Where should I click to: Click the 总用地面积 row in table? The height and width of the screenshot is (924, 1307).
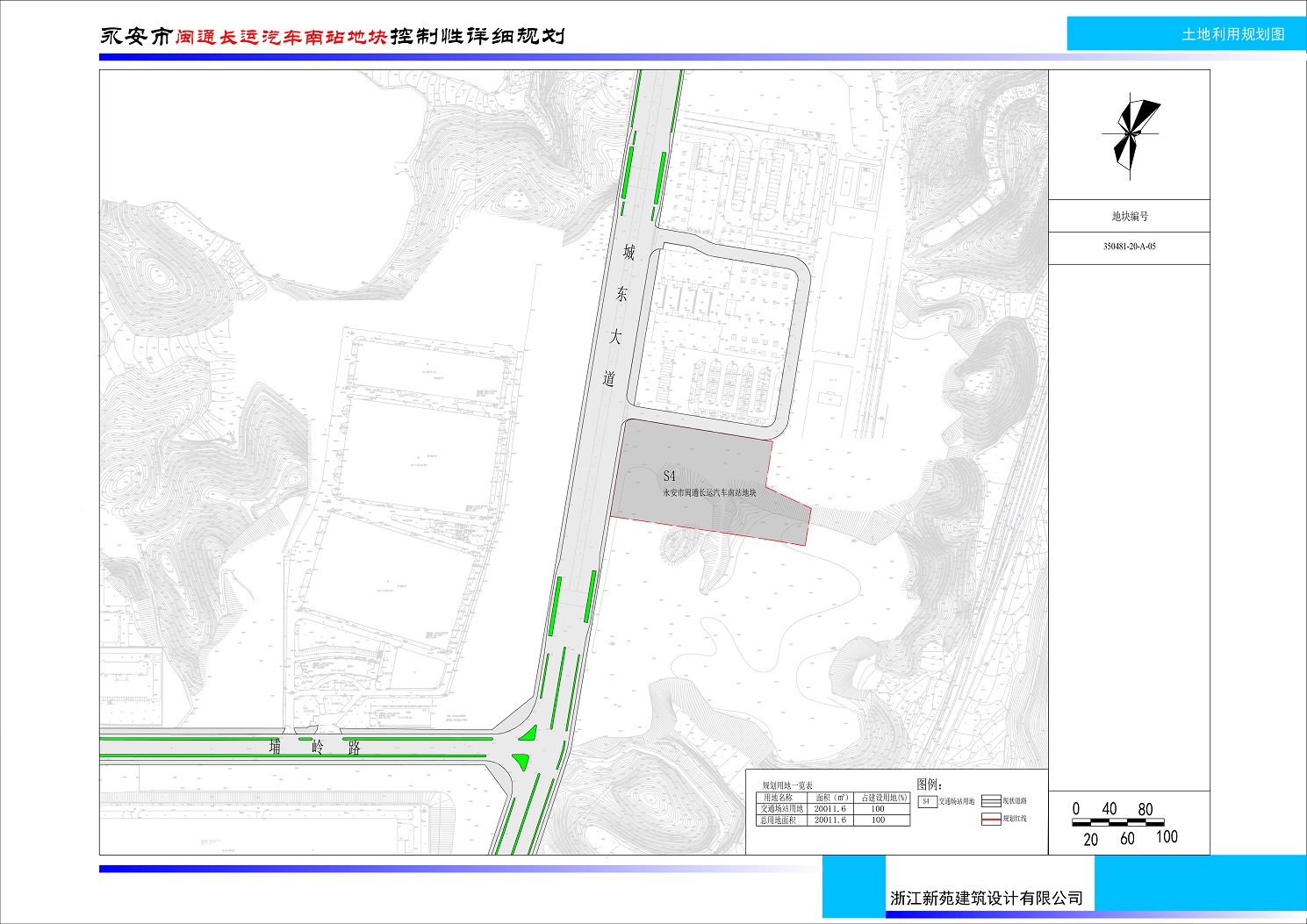pyautogui.click(x=781, y=820)
